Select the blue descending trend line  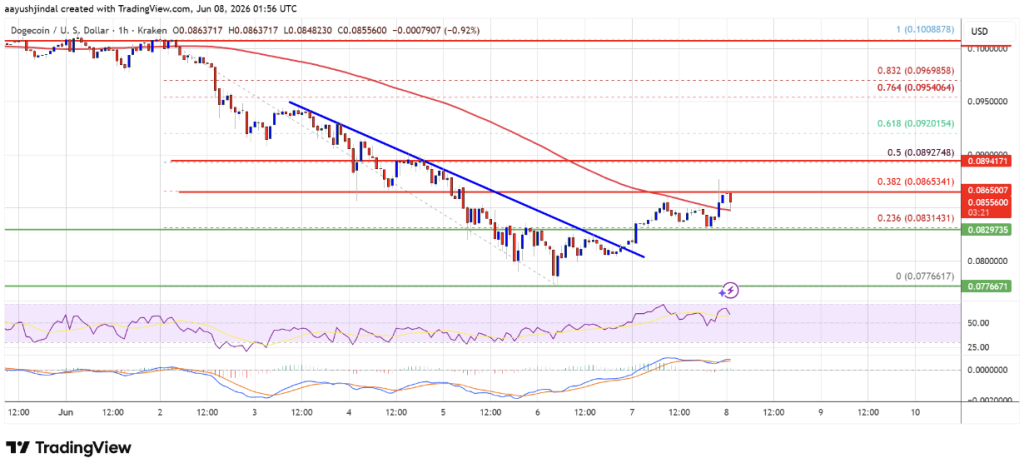click(467, 180)
